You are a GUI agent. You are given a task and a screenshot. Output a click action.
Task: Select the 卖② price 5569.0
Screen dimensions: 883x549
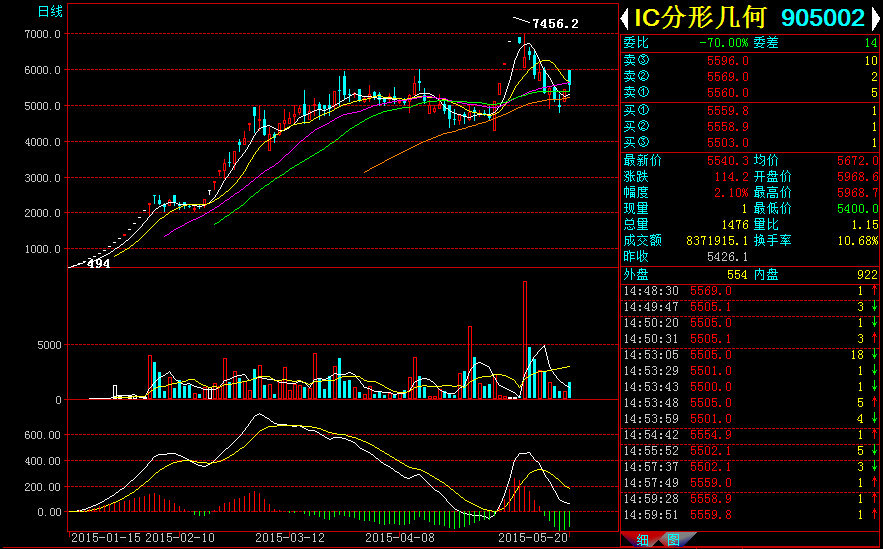point(728,77)
